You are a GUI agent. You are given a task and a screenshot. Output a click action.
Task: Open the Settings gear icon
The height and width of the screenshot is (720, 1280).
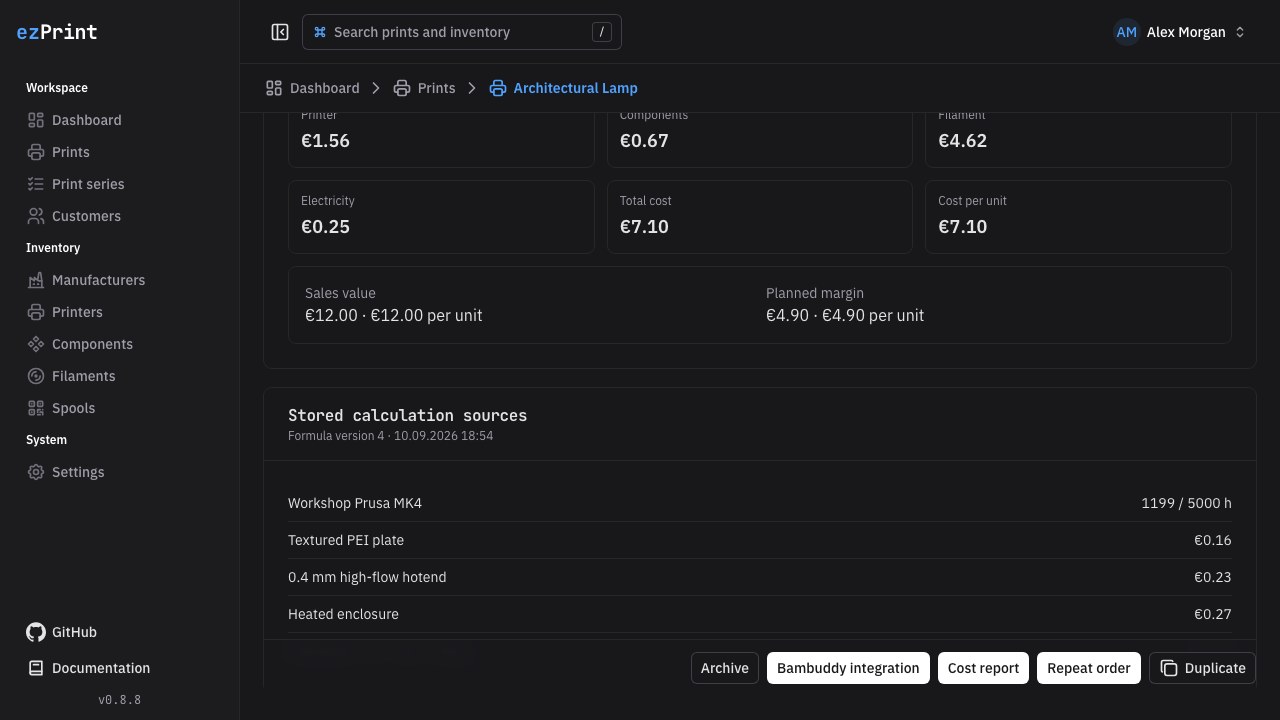pyautogui.click(x=36, y=472)
